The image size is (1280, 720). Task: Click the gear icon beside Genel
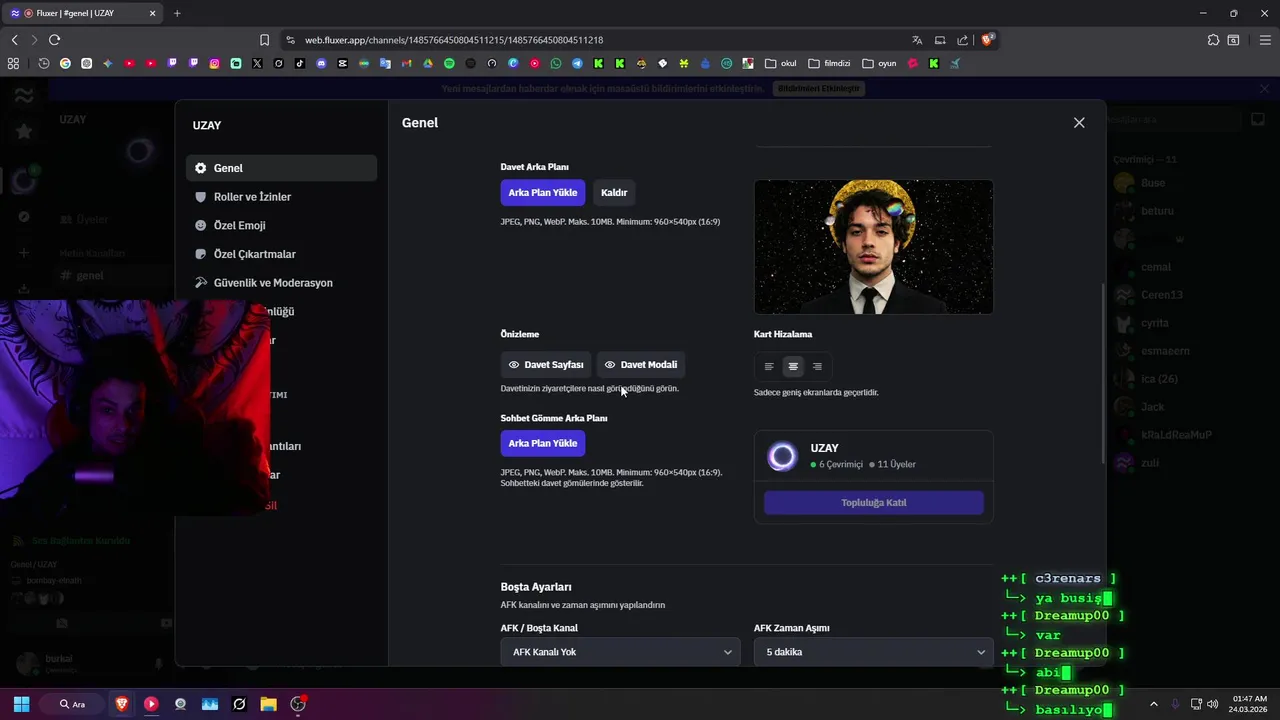tap(201, 168)
